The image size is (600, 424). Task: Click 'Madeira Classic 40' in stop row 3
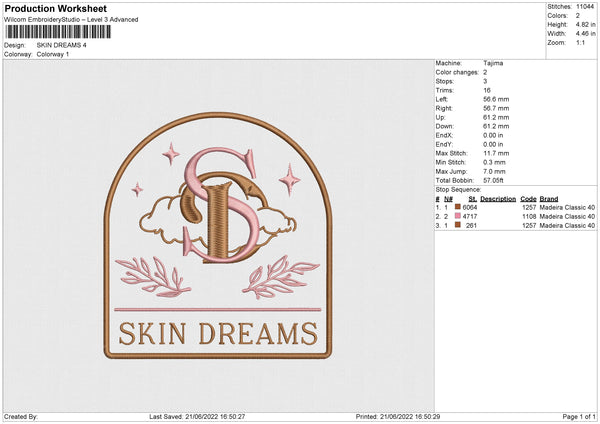click(x=567, y=226)
